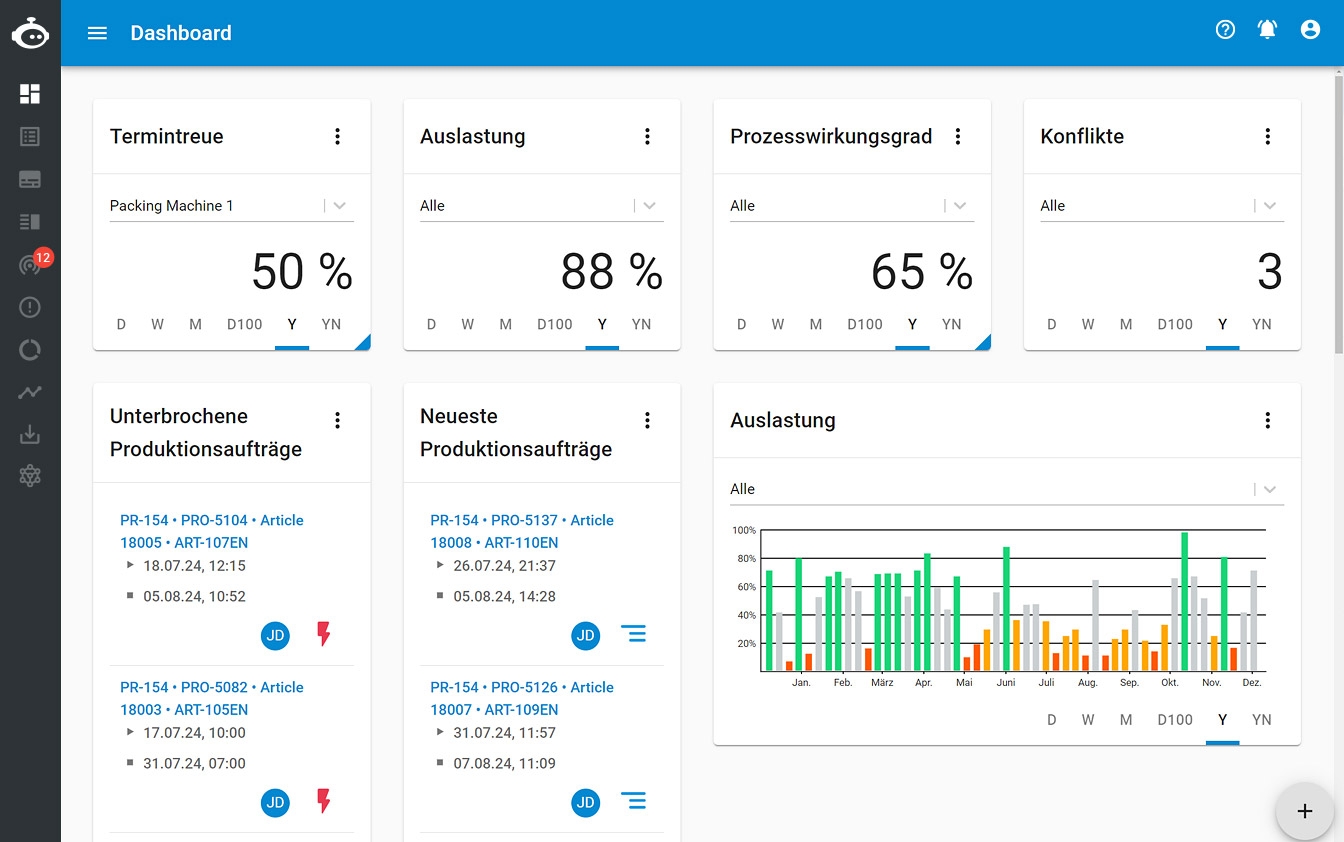This screenshot has width=1344, height=842.
Task: Open the donut chart sidebar icon
Action: pos(30,350)
